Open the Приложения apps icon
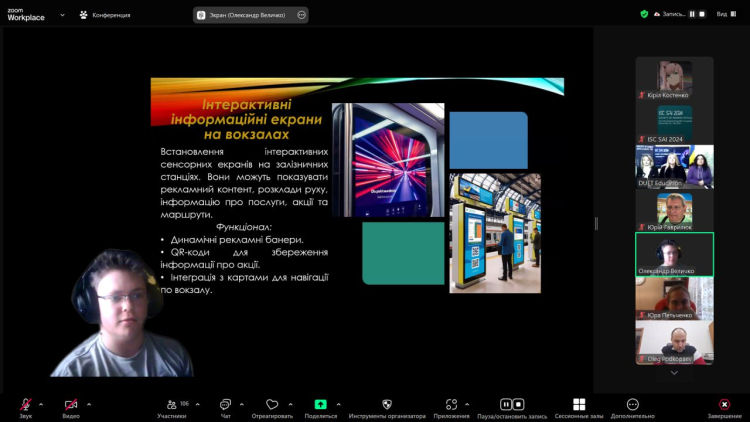 451,405
